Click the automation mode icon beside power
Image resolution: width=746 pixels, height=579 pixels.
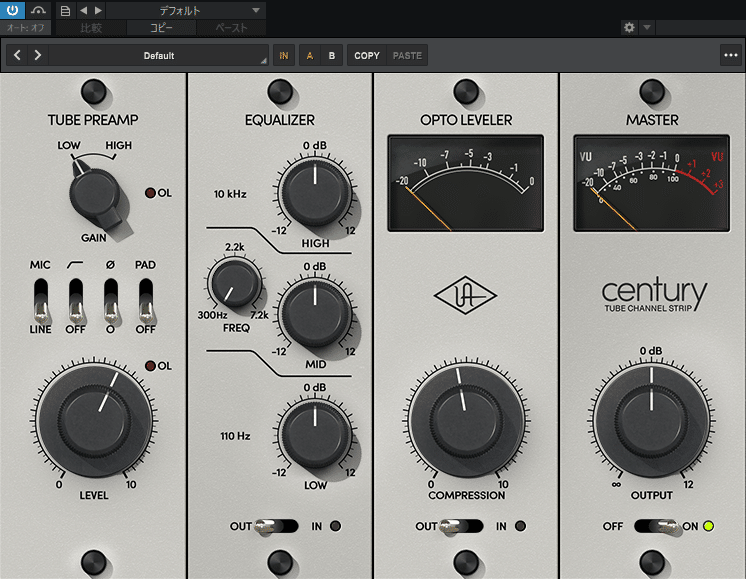pos(38,10)
